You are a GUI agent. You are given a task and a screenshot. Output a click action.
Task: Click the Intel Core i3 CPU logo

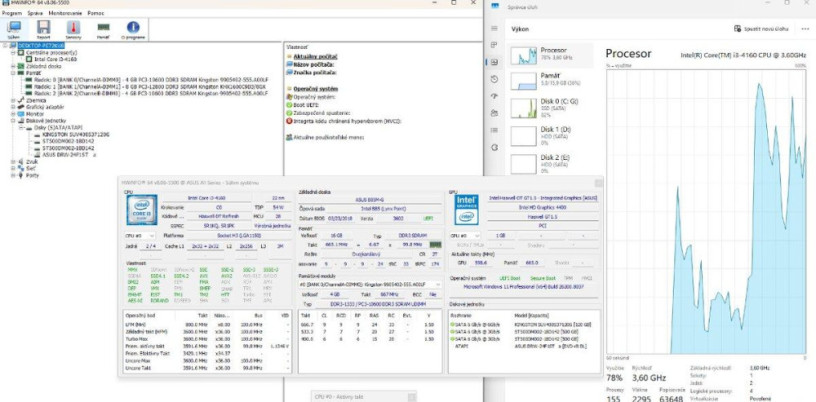pyautogui.click(x=142, y=210)
